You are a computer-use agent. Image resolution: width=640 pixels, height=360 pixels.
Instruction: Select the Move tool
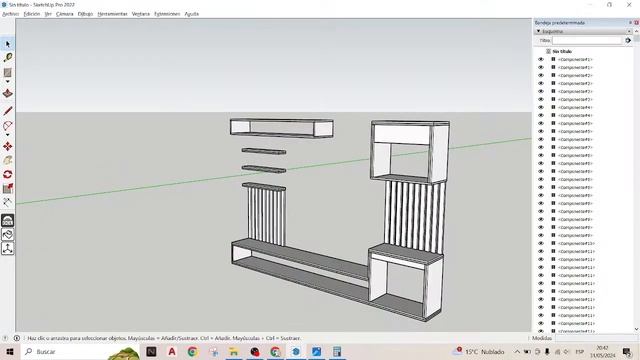7,146
